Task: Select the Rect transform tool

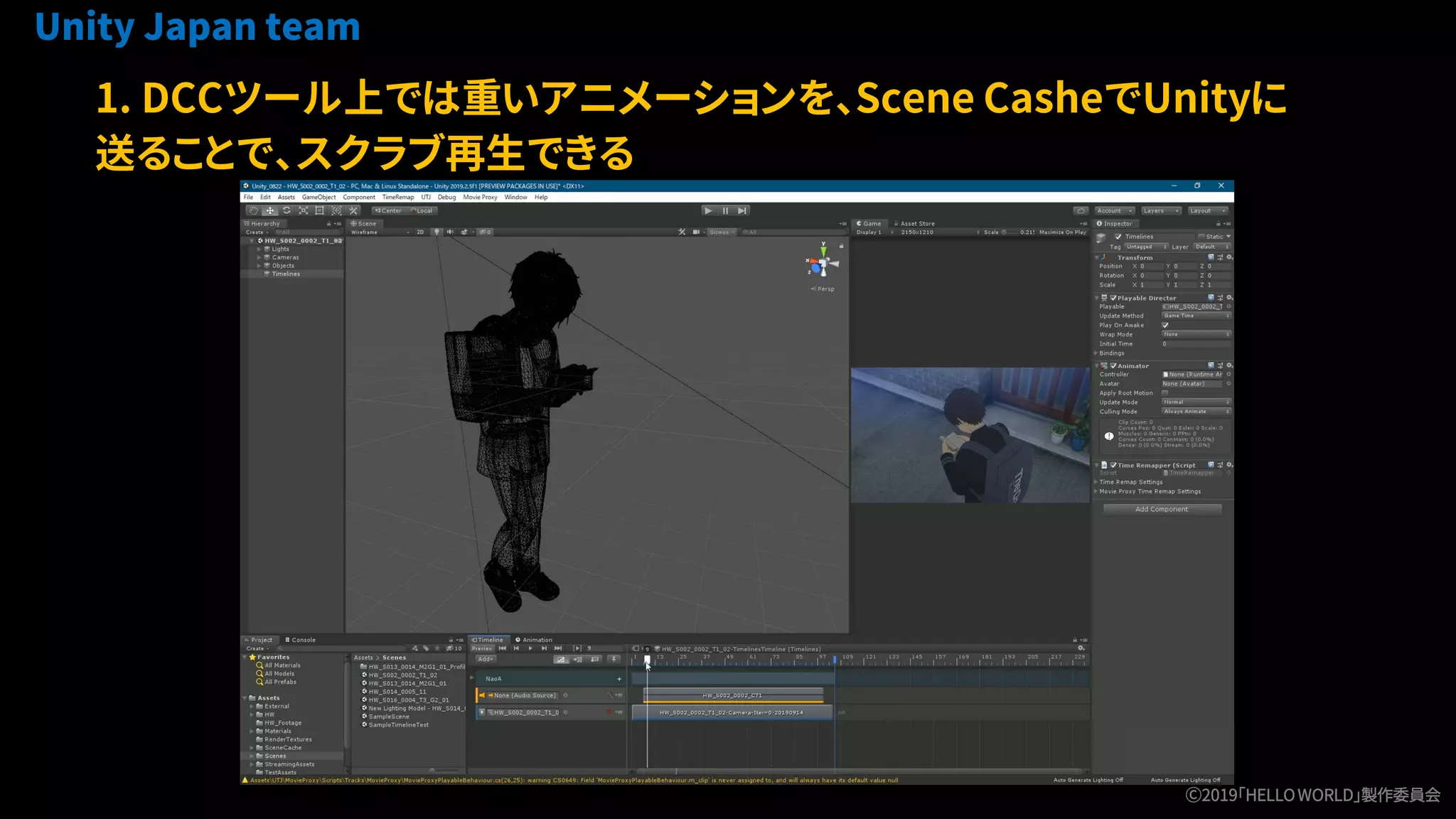Action: pos(320,210)
